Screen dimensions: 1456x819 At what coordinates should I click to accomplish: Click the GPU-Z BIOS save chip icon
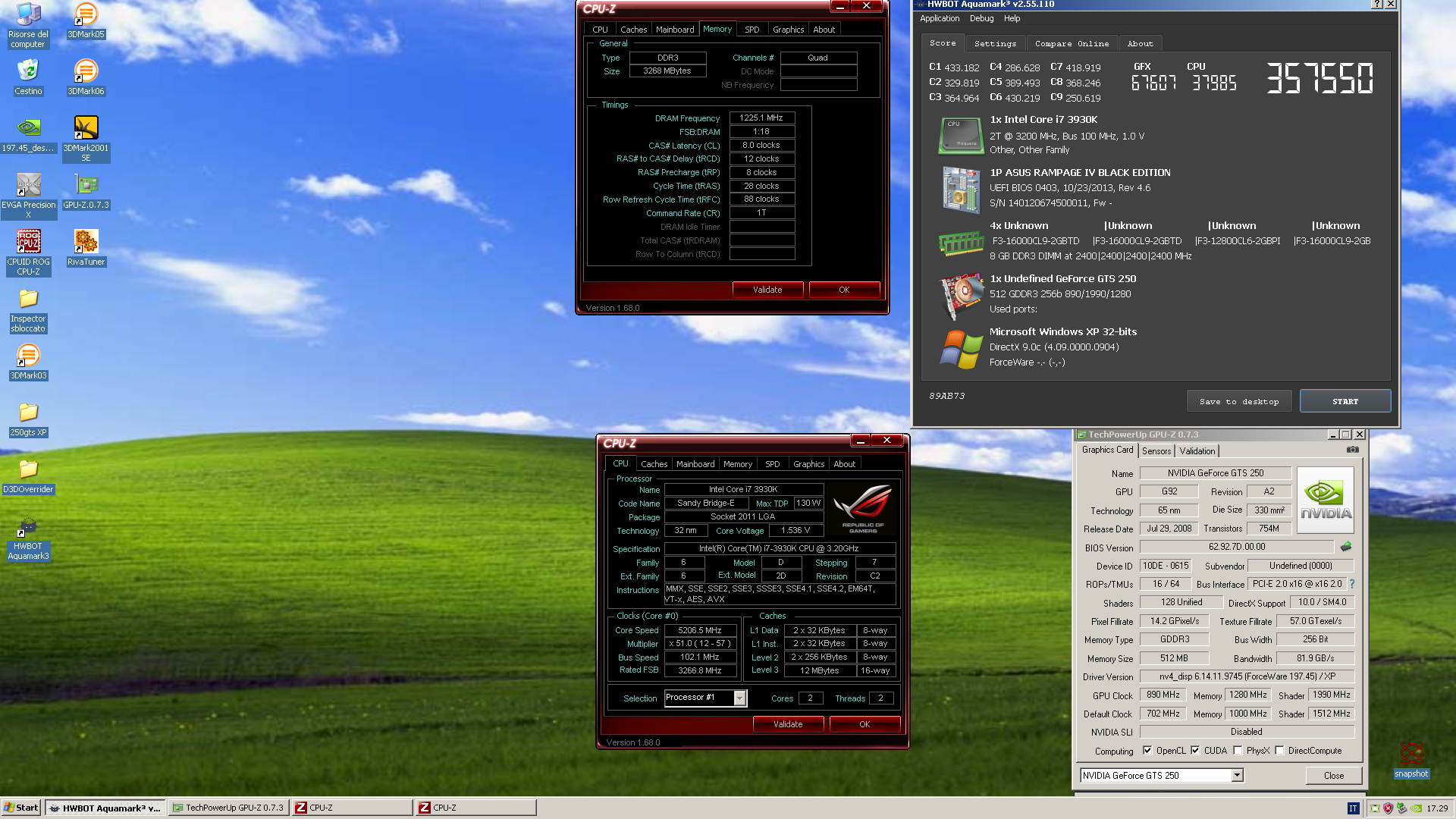click(1345, 546)
